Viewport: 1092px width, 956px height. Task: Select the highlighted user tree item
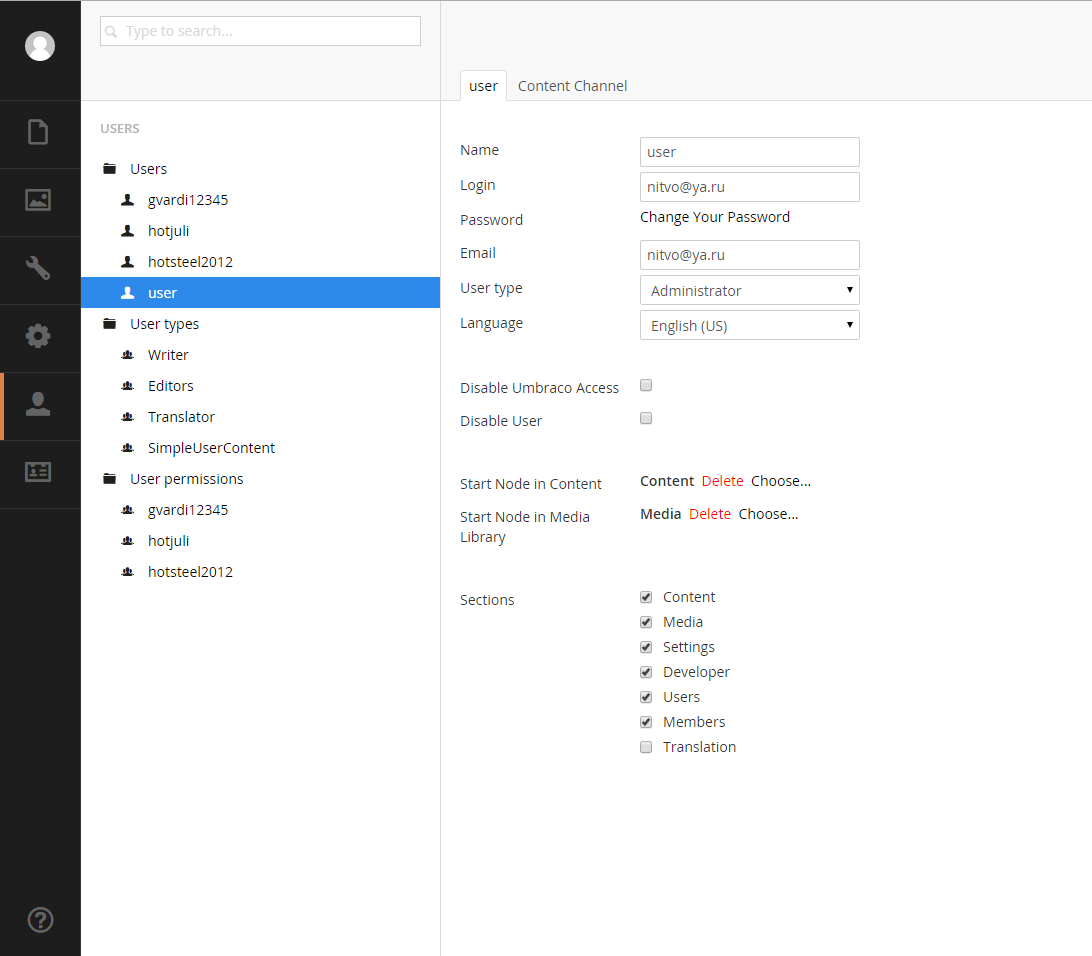pos(260,292)
